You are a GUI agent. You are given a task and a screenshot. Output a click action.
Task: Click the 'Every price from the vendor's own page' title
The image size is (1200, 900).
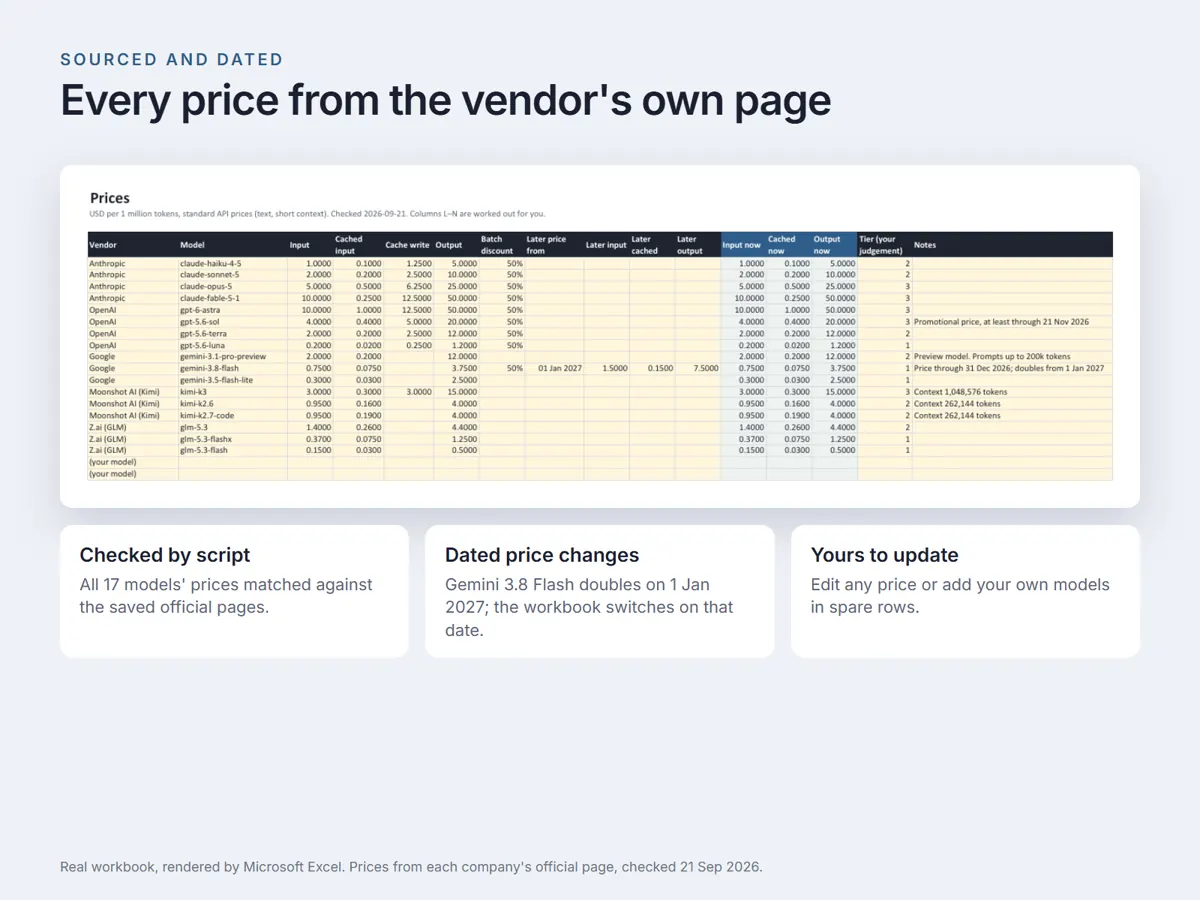click(x=446, y=101)
